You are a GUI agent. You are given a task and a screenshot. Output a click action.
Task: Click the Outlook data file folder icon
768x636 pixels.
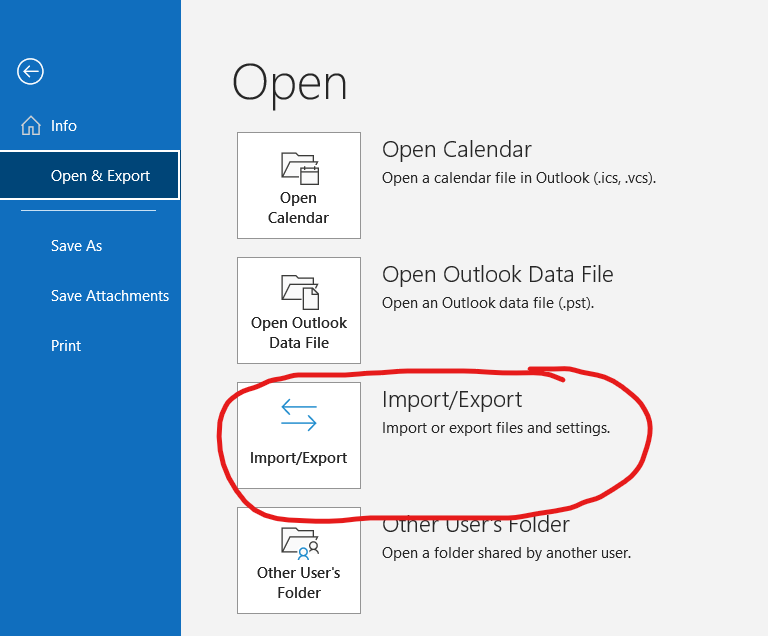pos(299,292)
